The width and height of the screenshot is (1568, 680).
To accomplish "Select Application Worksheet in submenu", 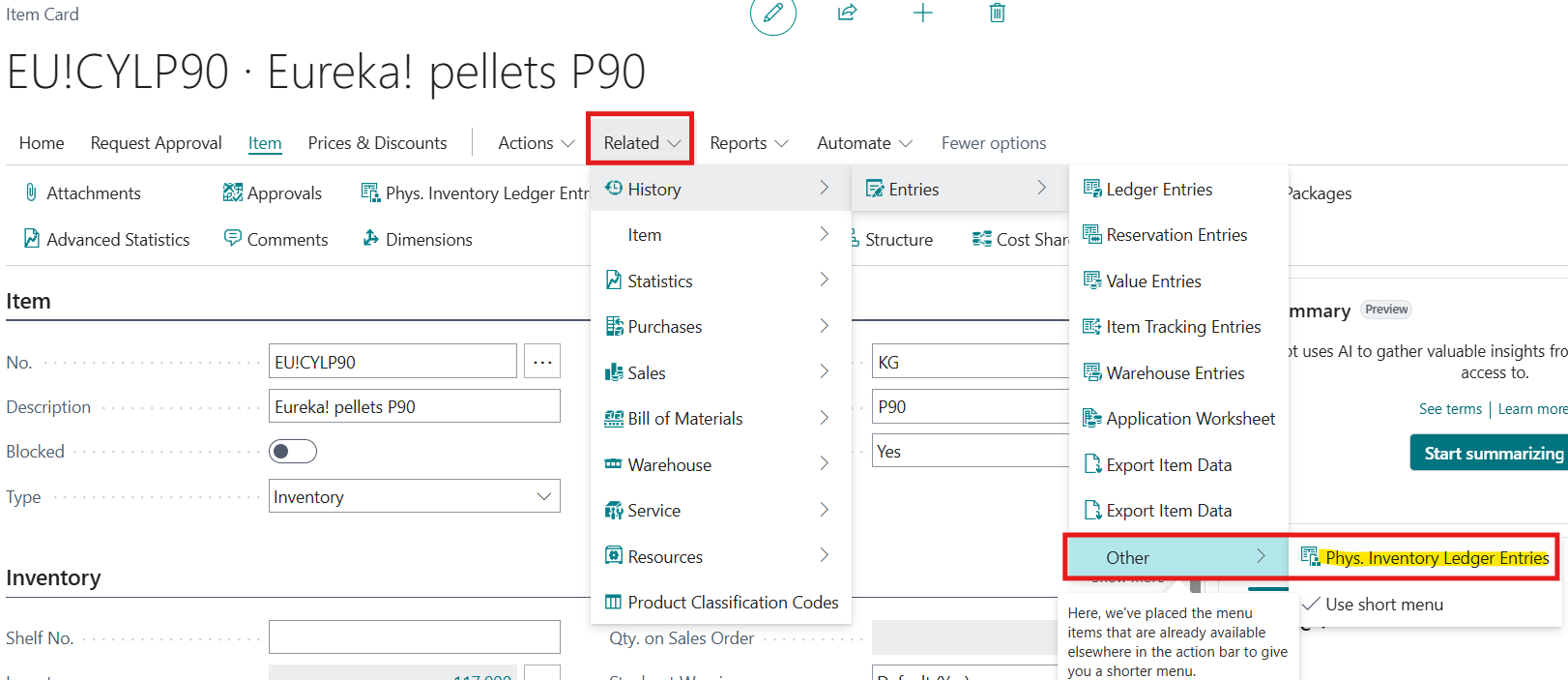I will pos(1178,419).
